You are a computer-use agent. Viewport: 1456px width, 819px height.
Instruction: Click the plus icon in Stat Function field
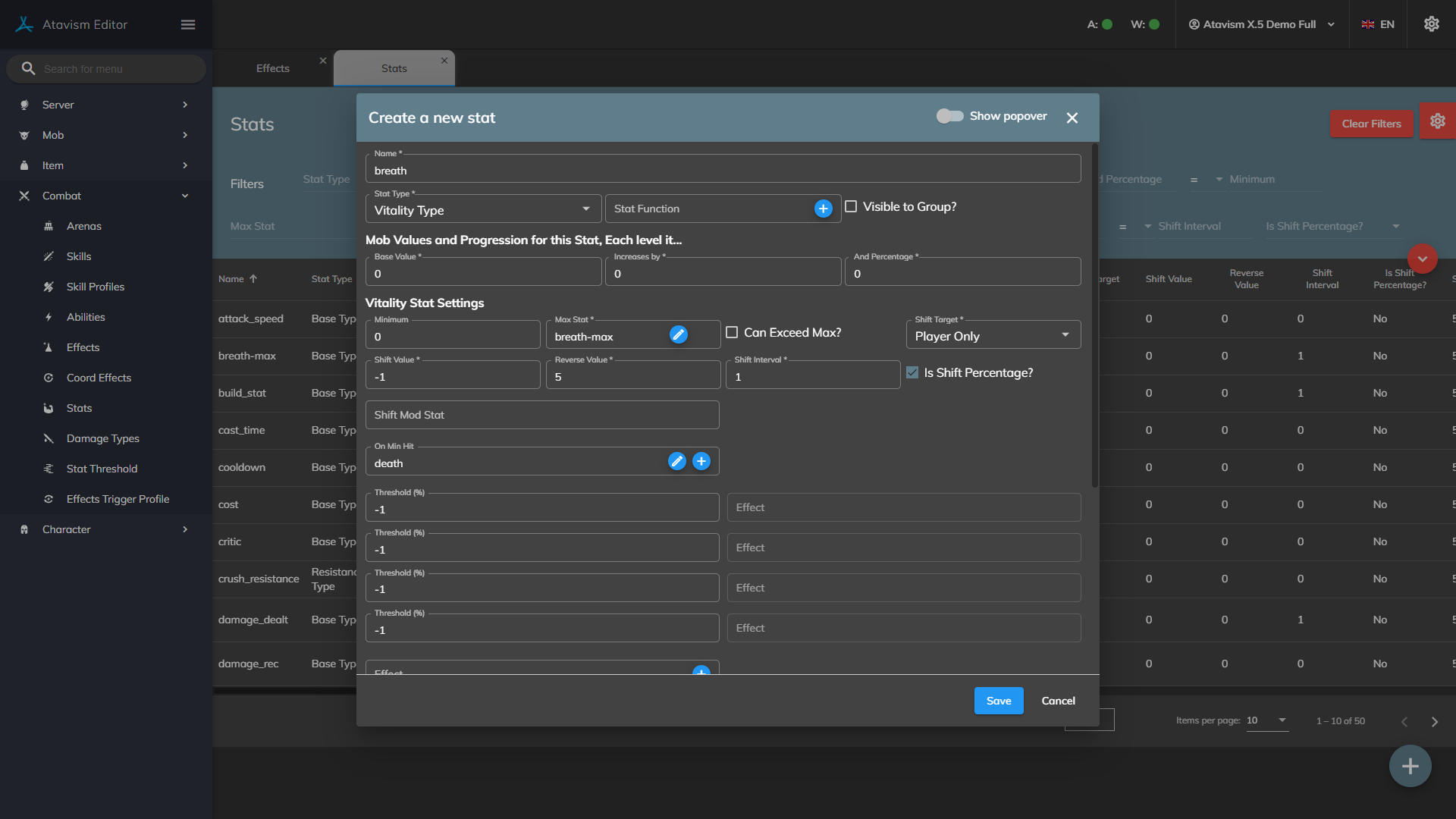tap(823, 209)
